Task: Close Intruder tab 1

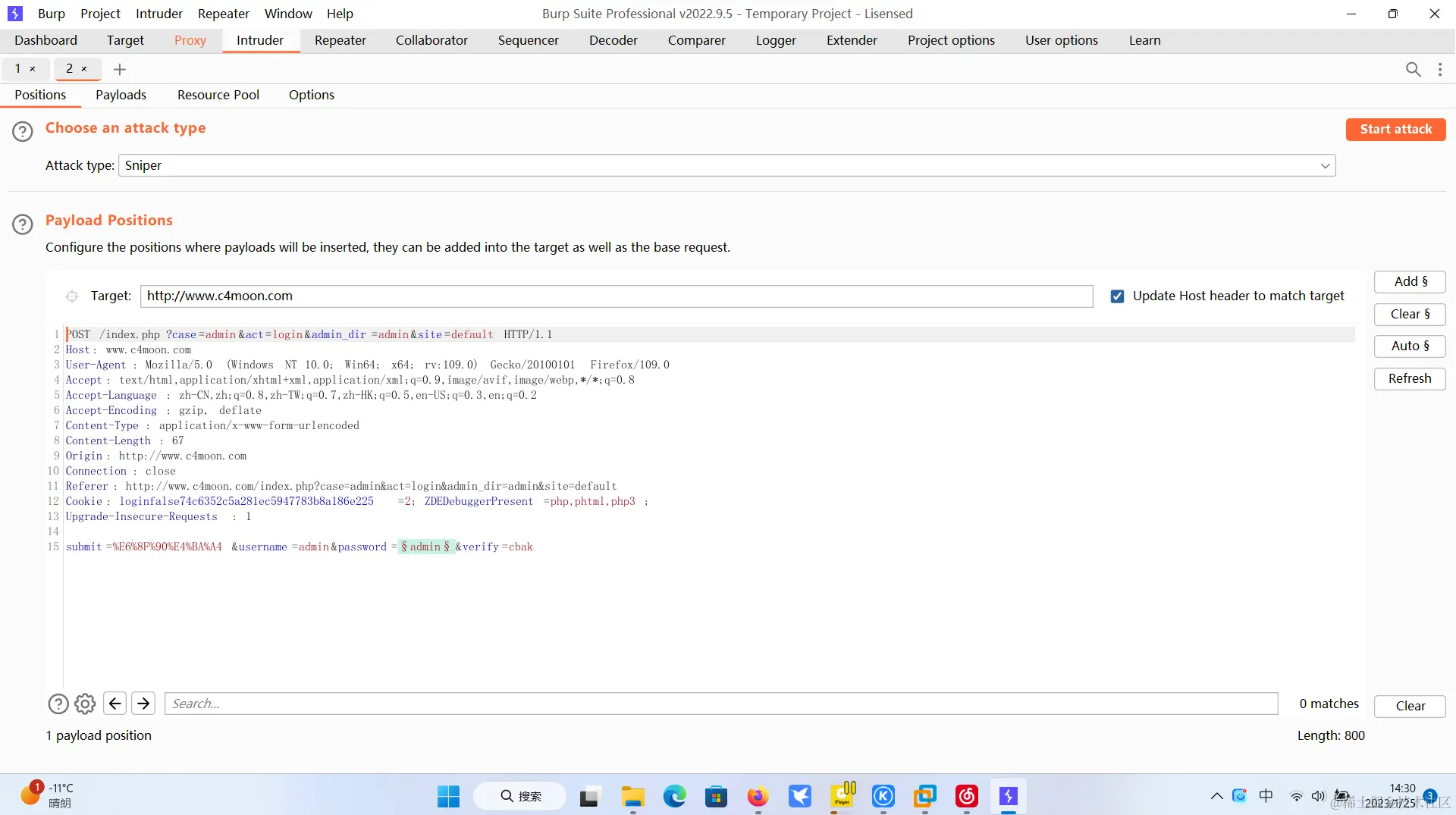Action: coord(33,69)
